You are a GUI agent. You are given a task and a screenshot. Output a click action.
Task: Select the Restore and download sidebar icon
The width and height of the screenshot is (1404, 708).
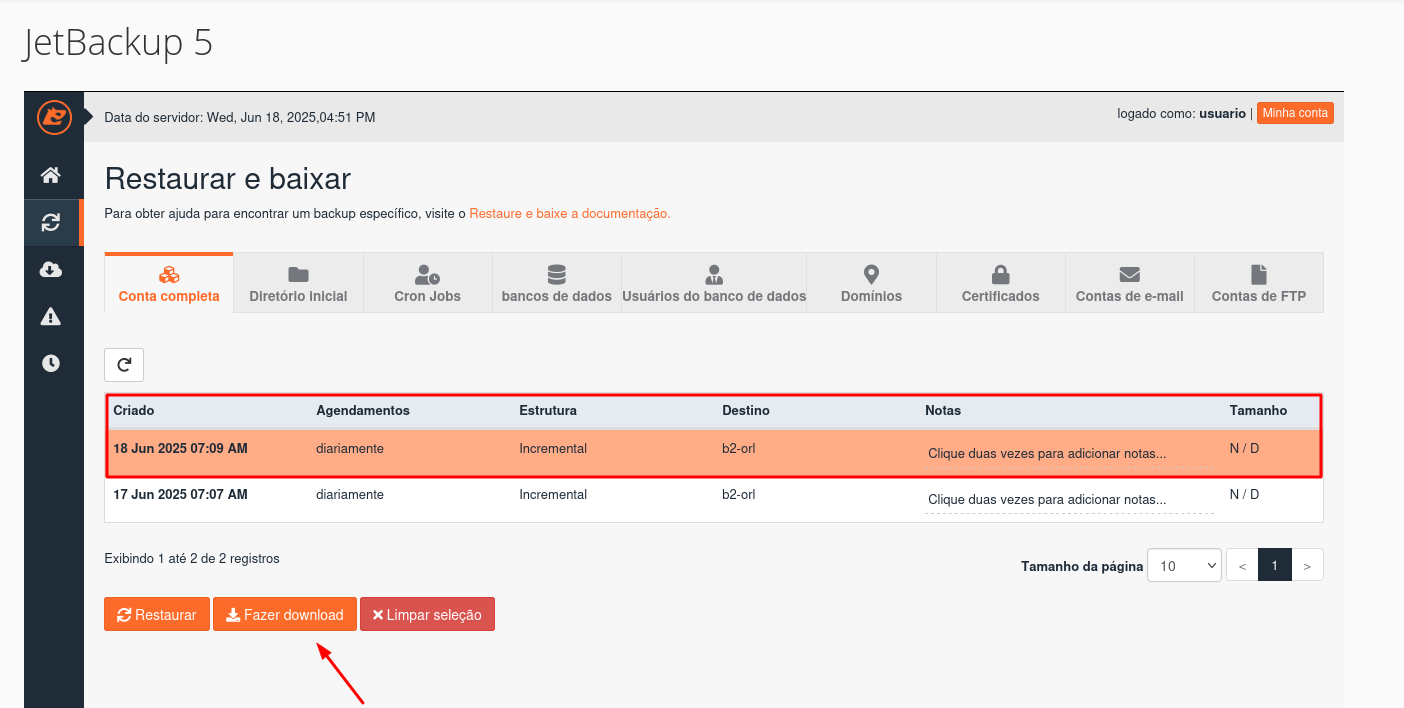pyautogui.click(x=51, y=222)
